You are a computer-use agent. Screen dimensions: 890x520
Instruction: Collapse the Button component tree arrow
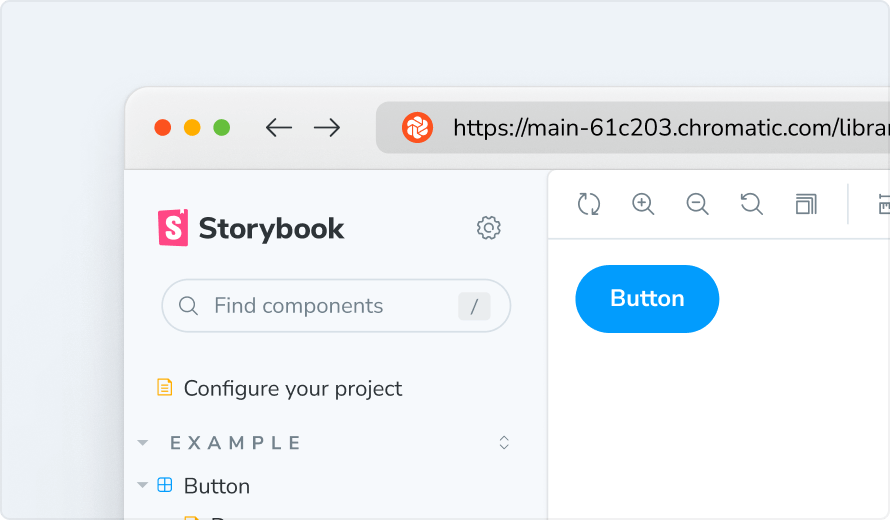143,486
